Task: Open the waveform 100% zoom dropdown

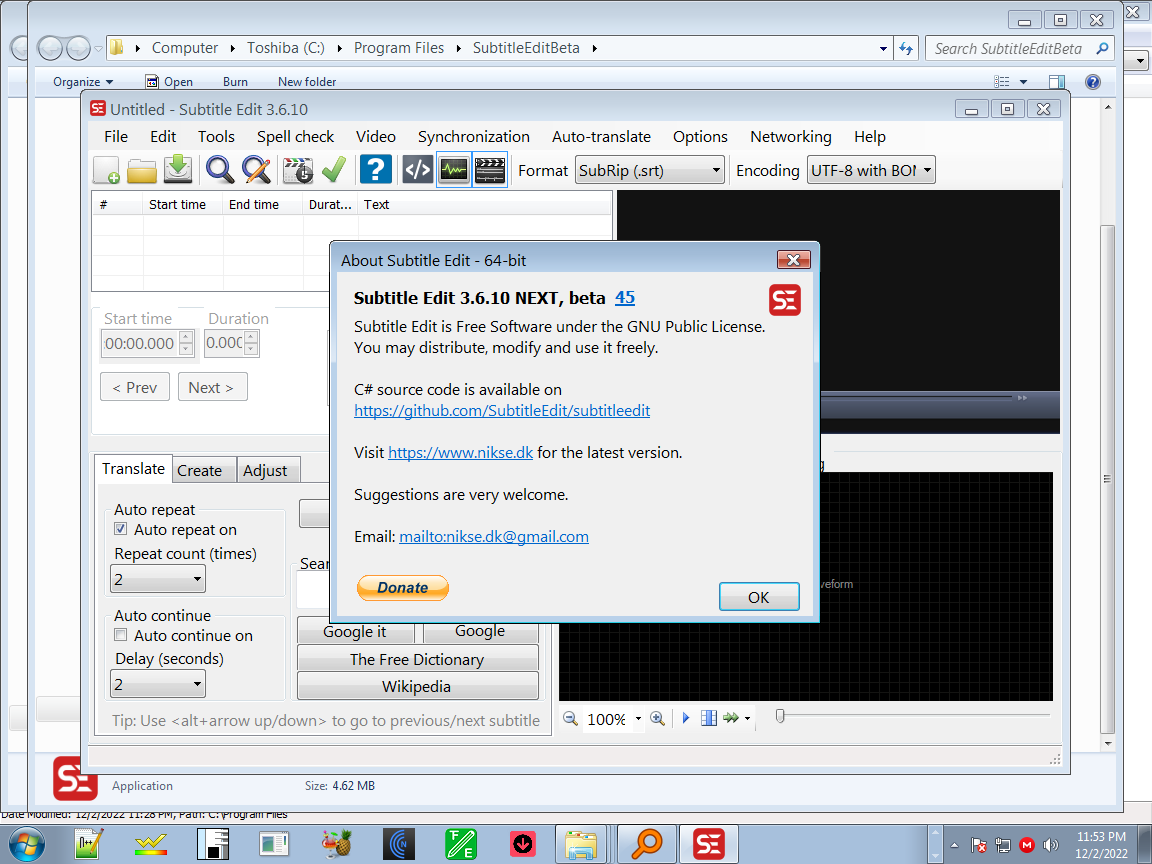Action: click(x=638, y=719)
